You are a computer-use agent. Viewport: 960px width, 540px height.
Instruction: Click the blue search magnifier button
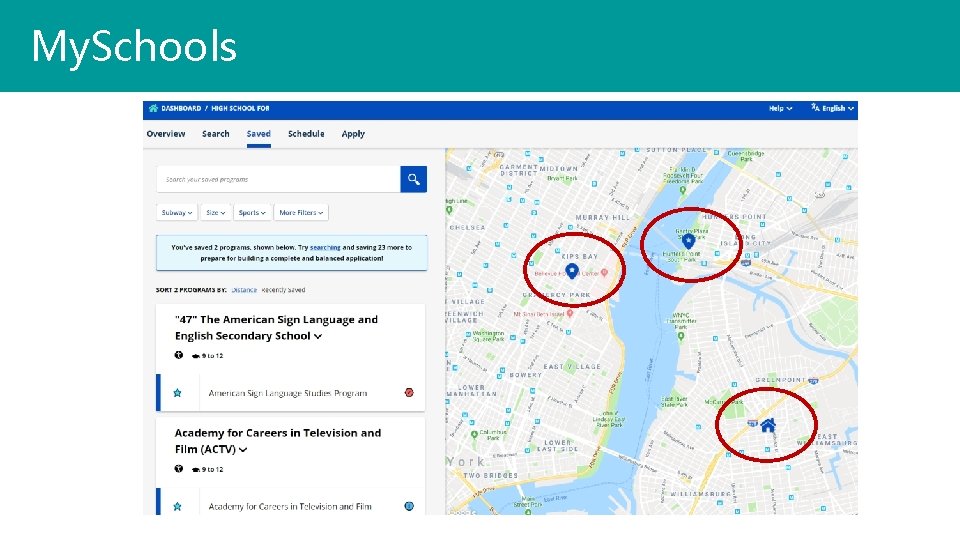click(x=413, y=179)
